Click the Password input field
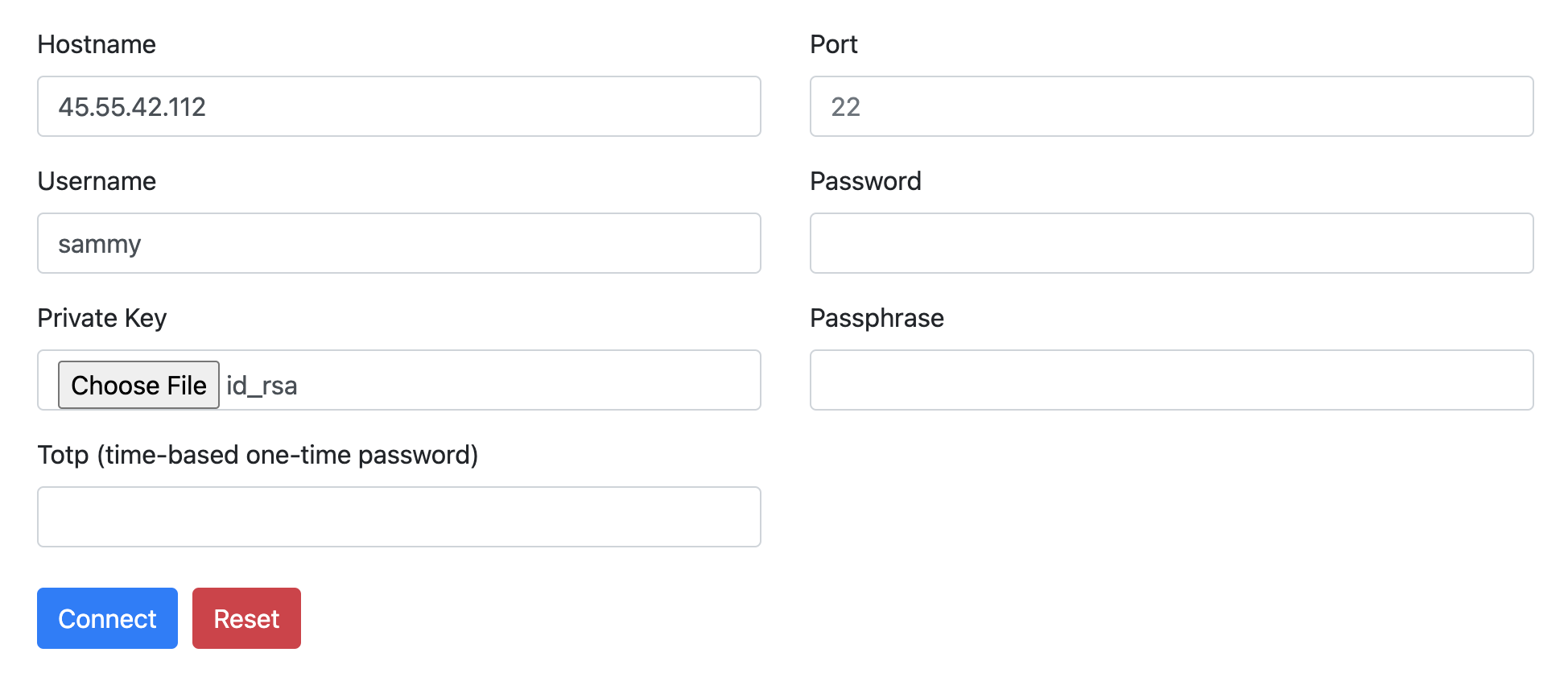 point(1172,243)
